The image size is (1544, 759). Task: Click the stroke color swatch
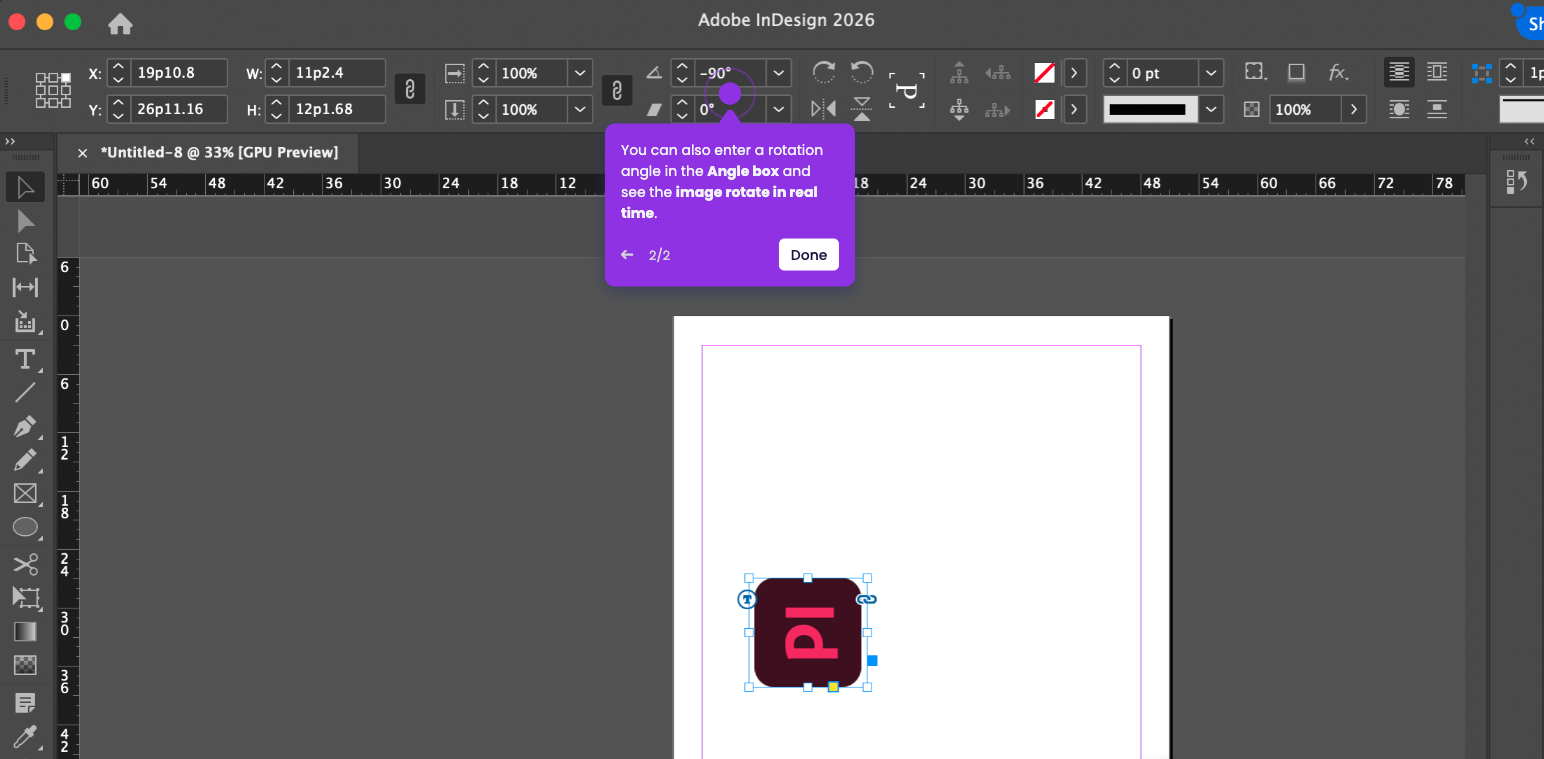pyautogui.click(x=1045, y=109)
